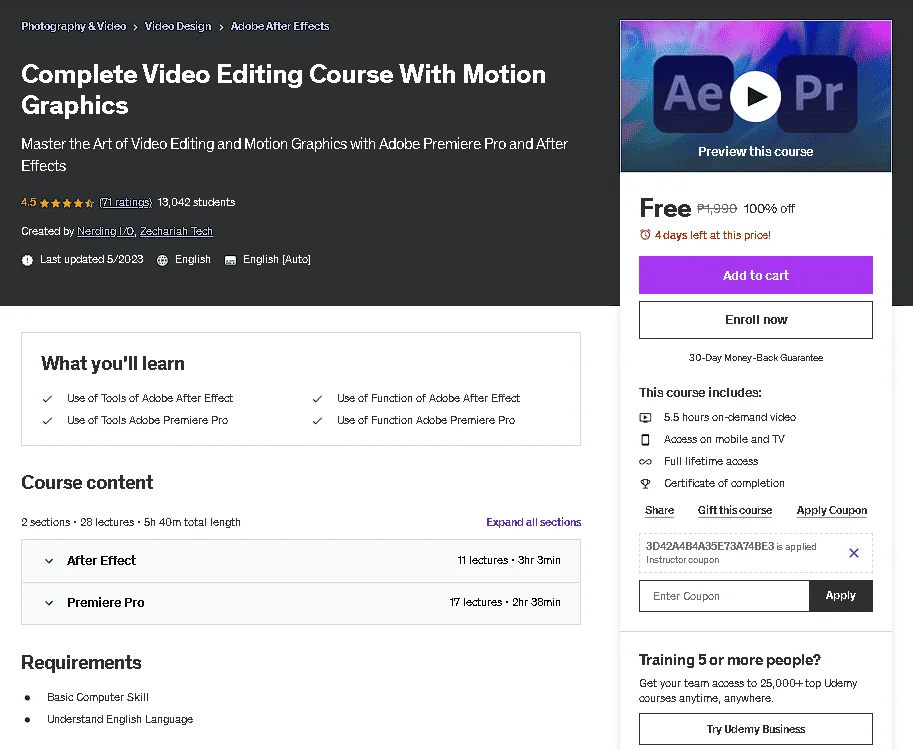Click the closed captions icon
Image resolution: width=913 pixels, height=750 pixels.
(x=231, y=260)
